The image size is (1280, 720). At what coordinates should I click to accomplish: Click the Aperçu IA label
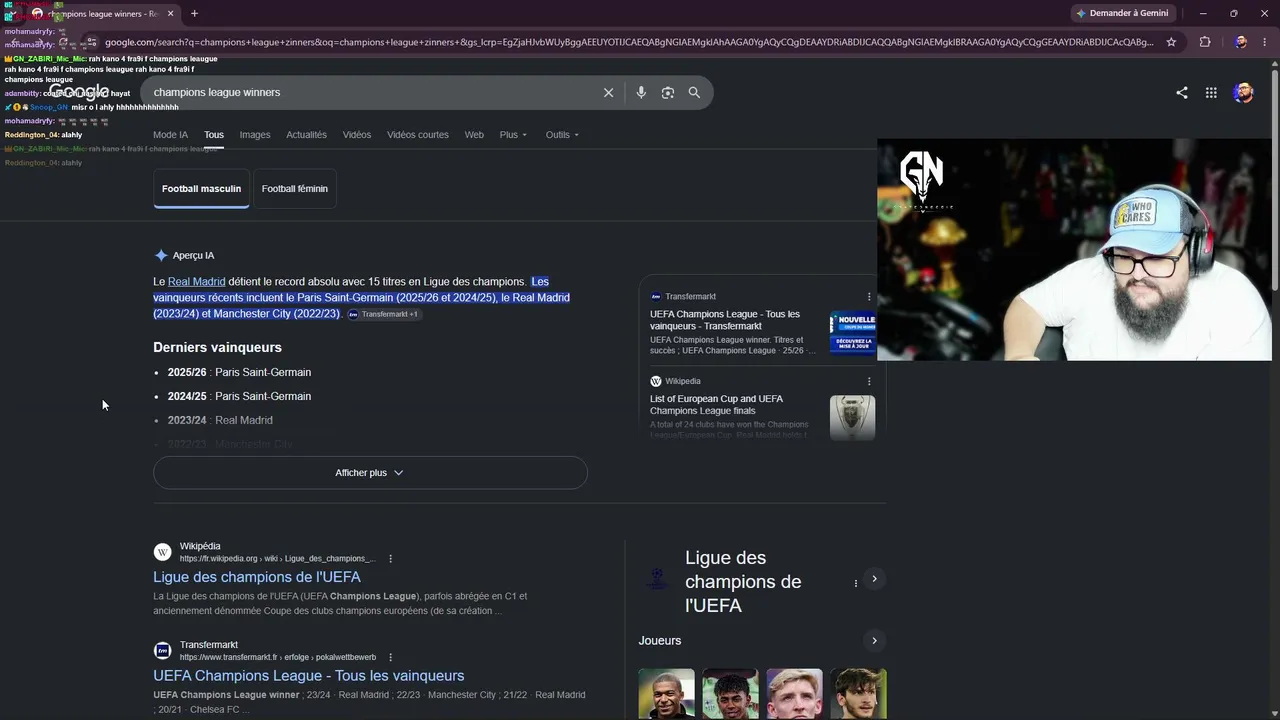click(x=193, y=255)
